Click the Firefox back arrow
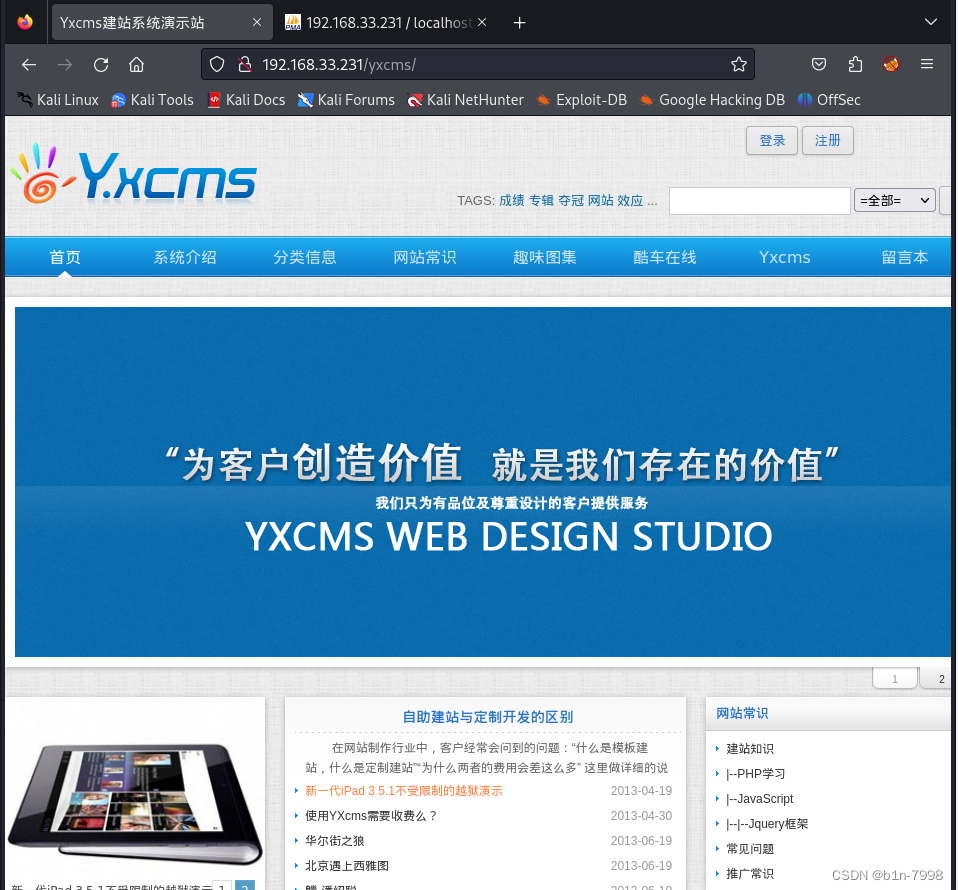The height and width of the screenshot is (890, 958). click(29, 65)
